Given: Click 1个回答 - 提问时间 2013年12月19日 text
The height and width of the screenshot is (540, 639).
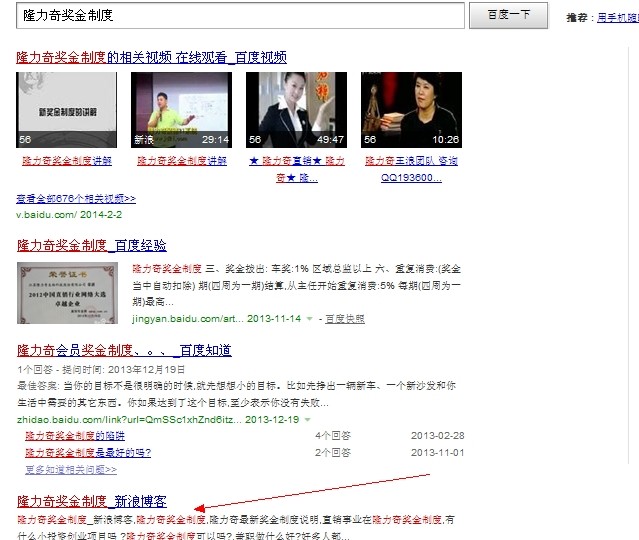Looking at the screenshot, I should click(x=101, y=370).
